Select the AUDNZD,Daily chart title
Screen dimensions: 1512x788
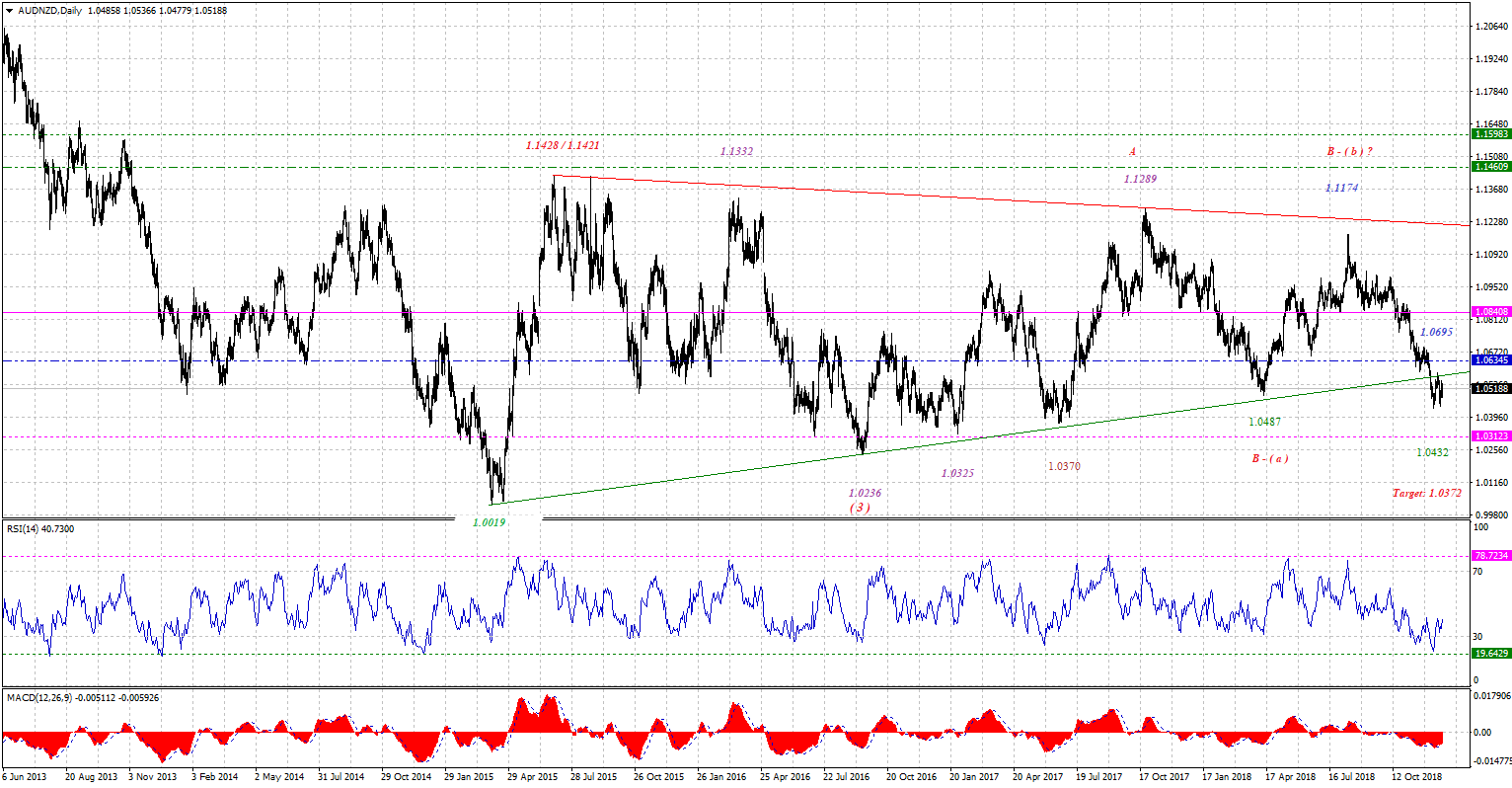tap(51, 11)
